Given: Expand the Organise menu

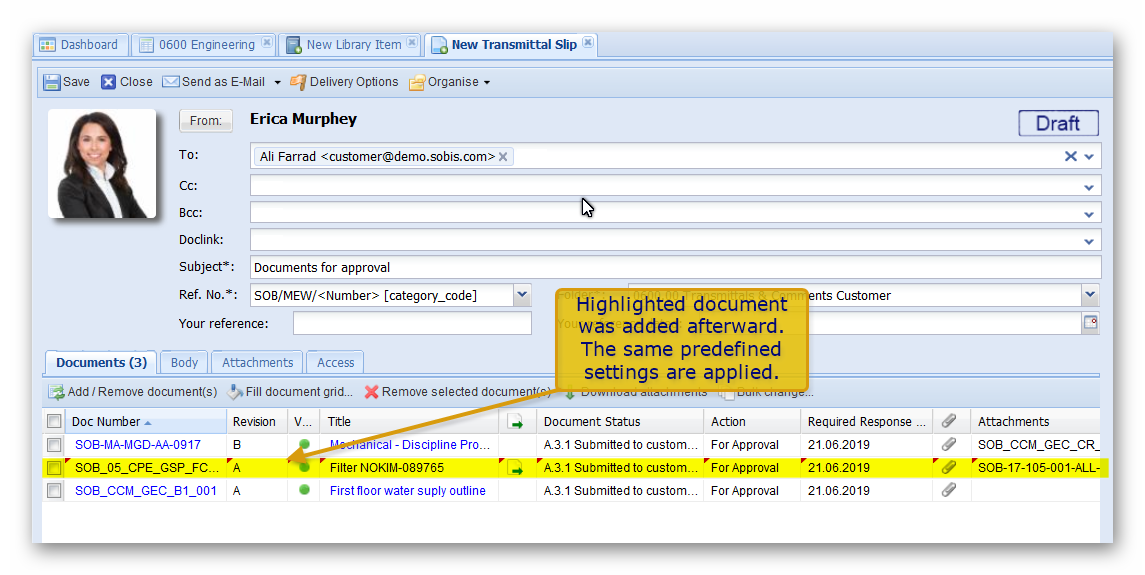Looking at the screenshot, I should 449,82.
